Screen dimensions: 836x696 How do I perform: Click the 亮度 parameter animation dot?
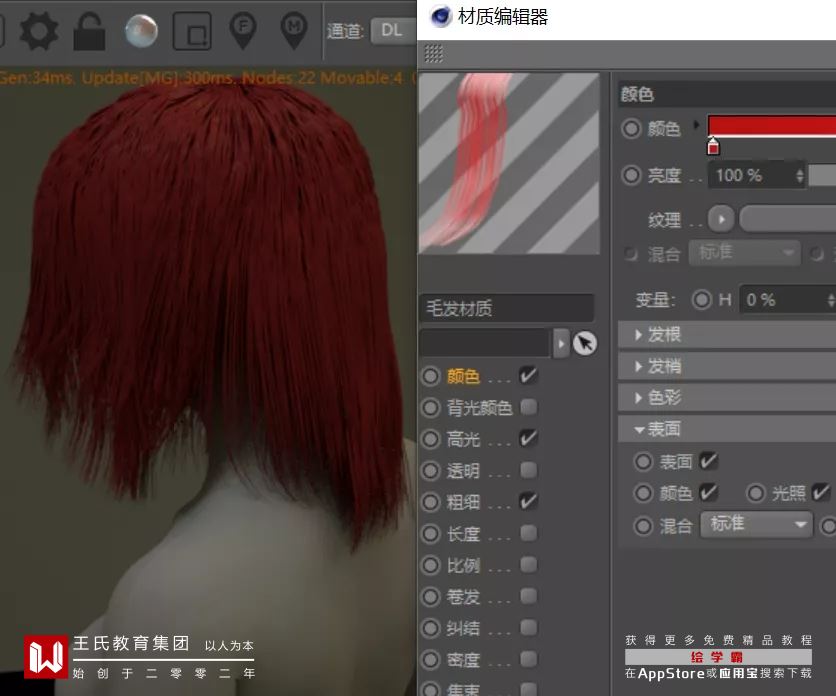(x=631, y=175)
